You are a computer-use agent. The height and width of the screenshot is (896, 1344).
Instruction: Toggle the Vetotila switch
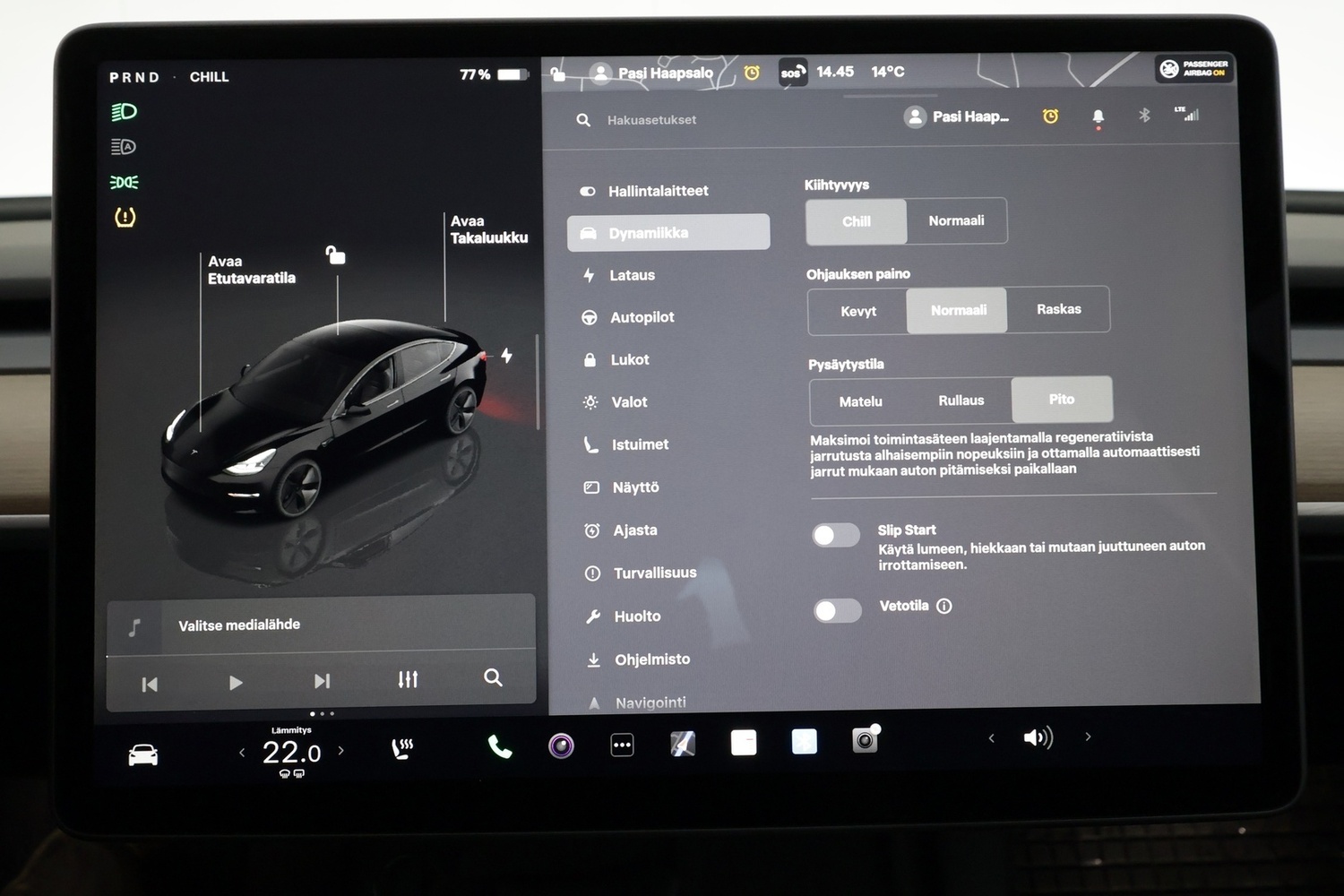point(838,610)
